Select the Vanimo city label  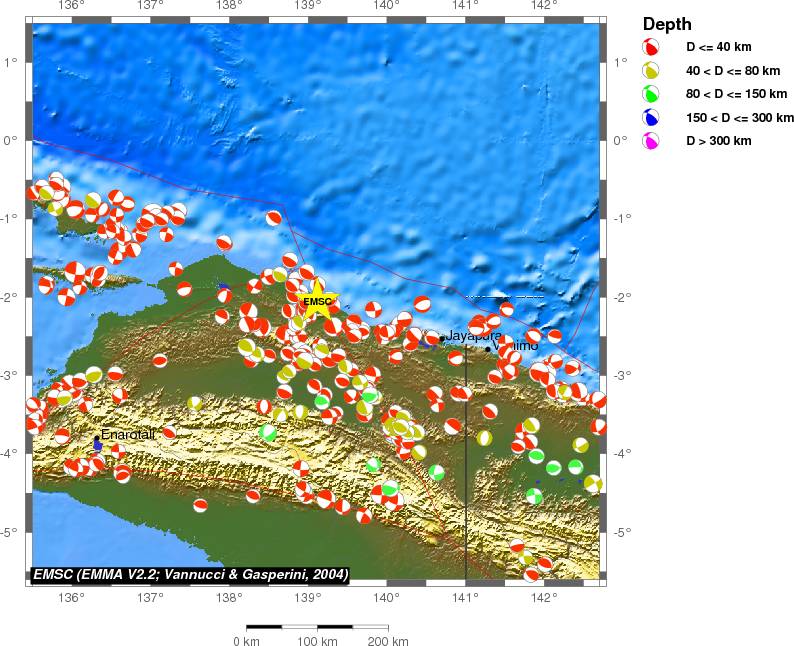tap(516, 346)
